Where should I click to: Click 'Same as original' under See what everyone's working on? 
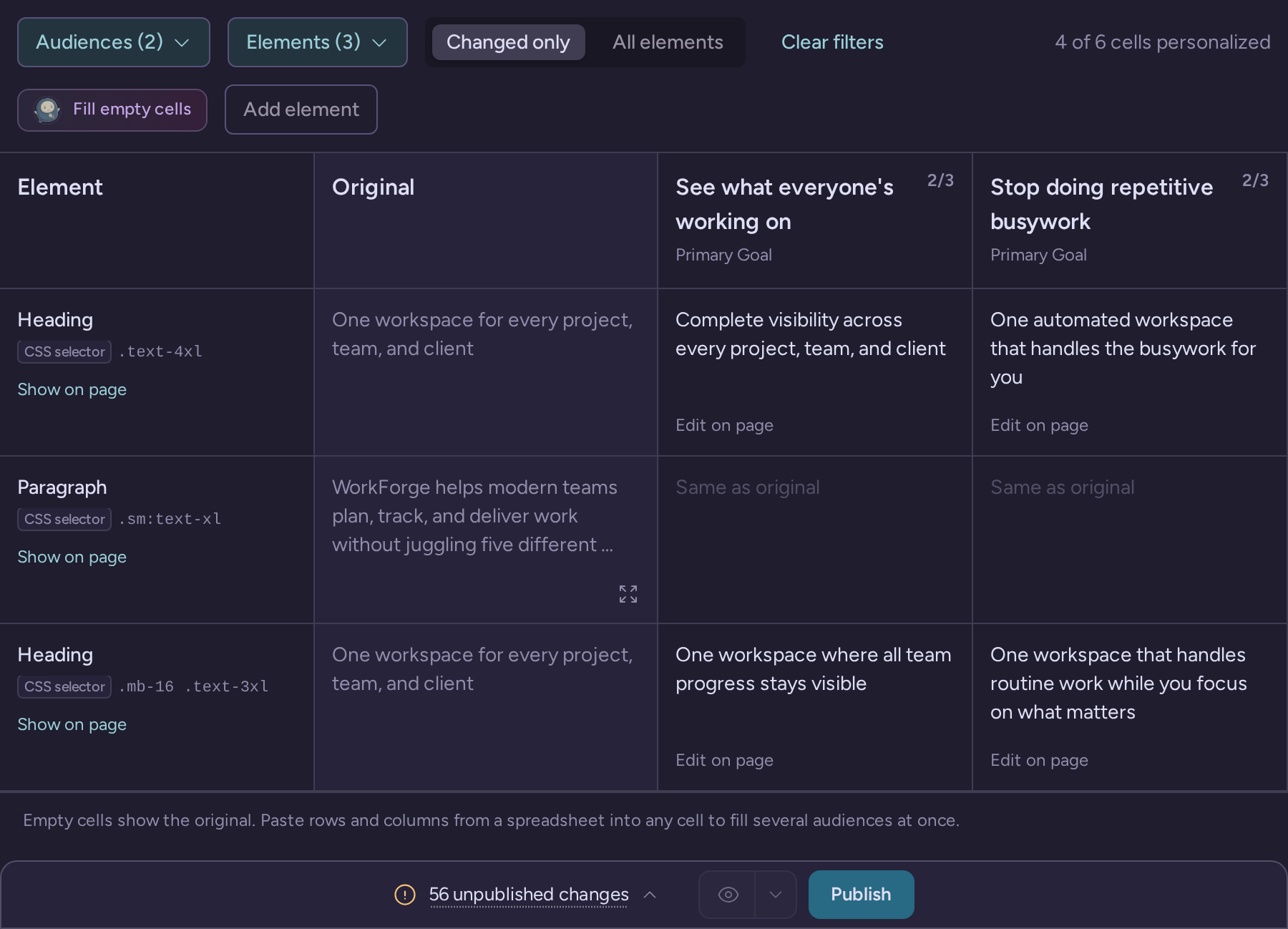click(x=748, y=487)
